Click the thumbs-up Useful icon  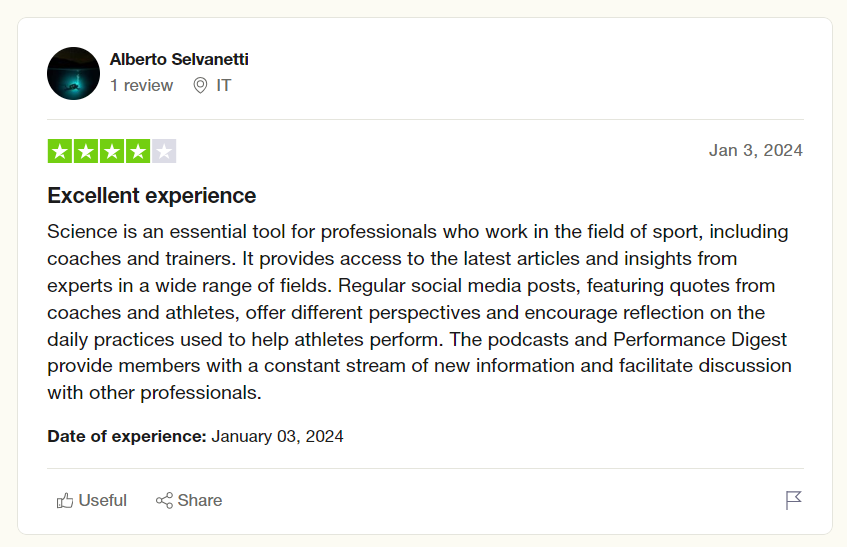pyautogui.click(x=65, y=501)
